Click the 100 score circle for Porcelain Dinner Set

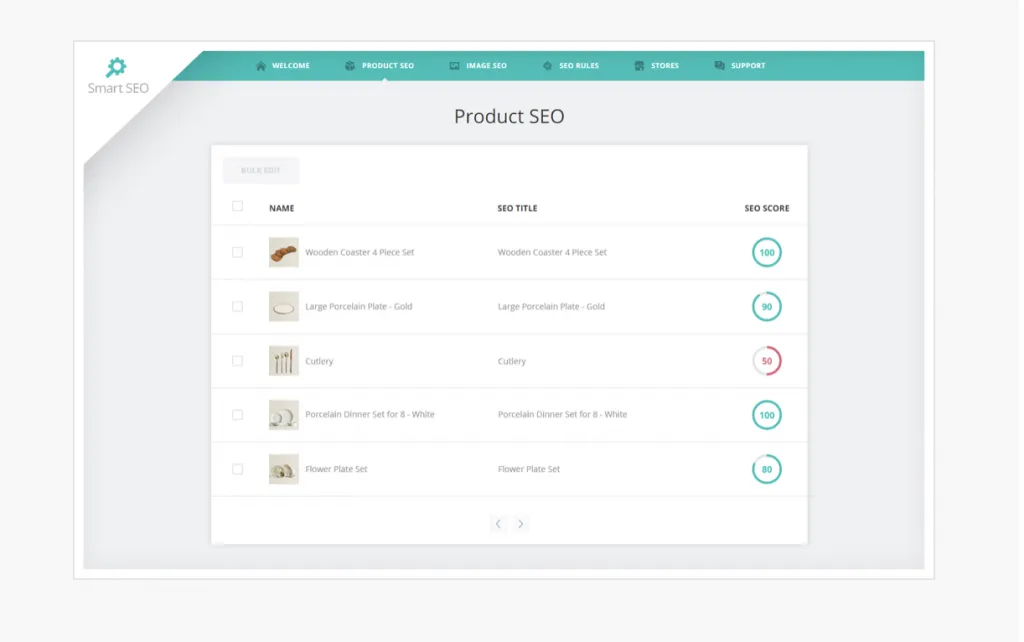click(767, 415)
